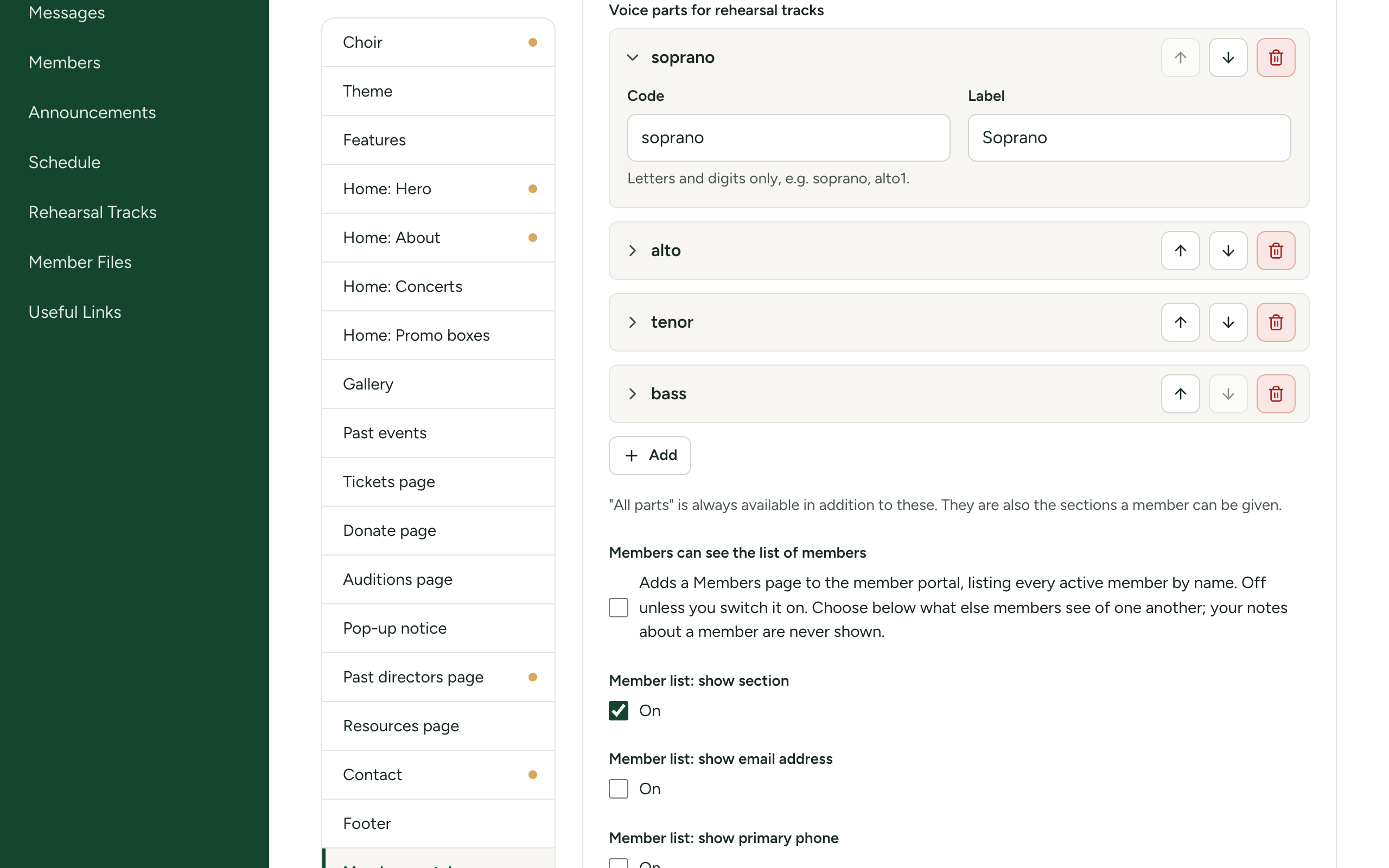The height and width of the screenshot is (868, 1389).
Task: Open Home: Concerts settings
Action: click(438, 286)
